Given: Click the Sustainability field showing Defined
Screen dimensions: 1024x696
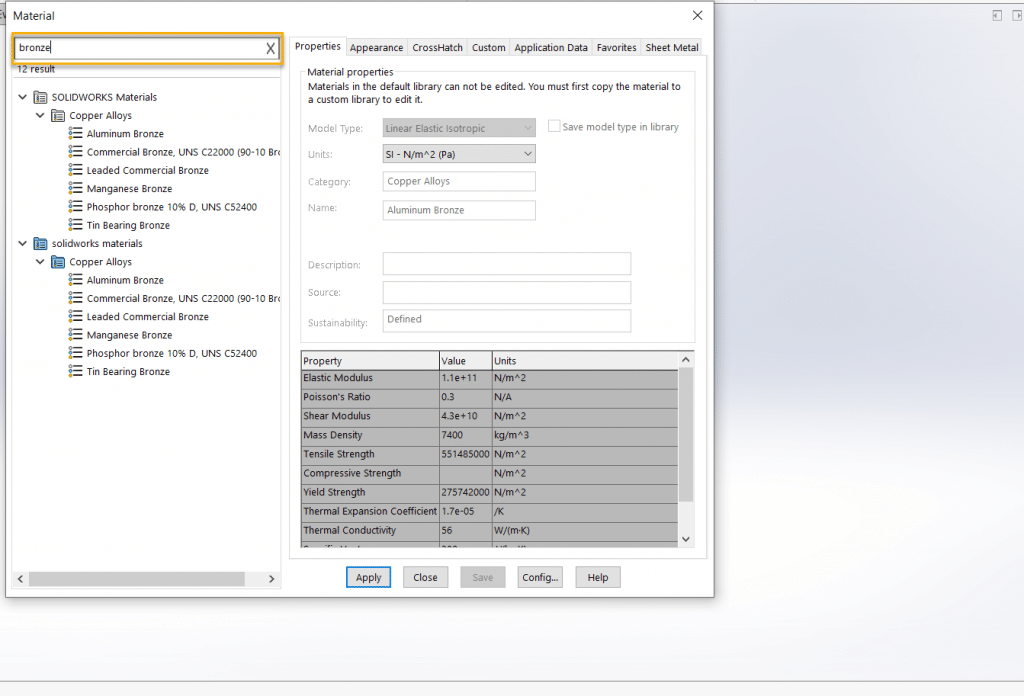Looking at the screenshot, I should 507,321.
